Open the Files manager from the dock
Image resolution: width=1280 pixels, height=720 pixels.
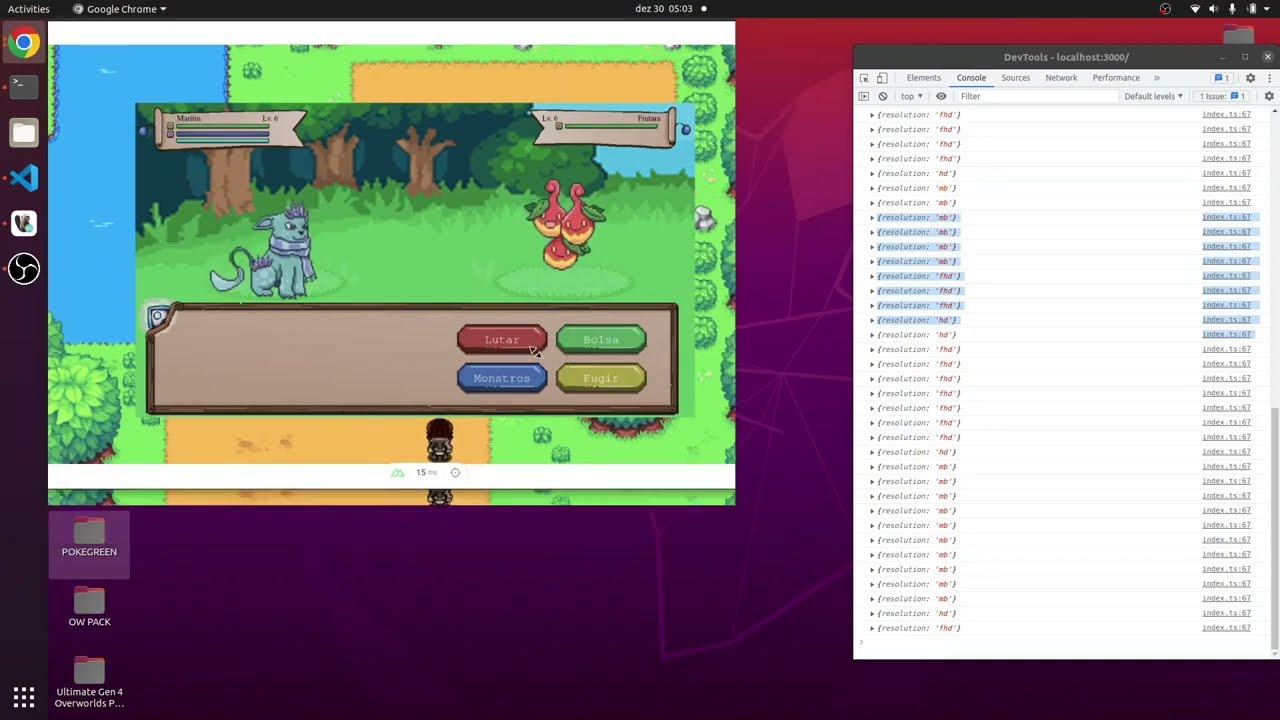click(x=24, y=132)
